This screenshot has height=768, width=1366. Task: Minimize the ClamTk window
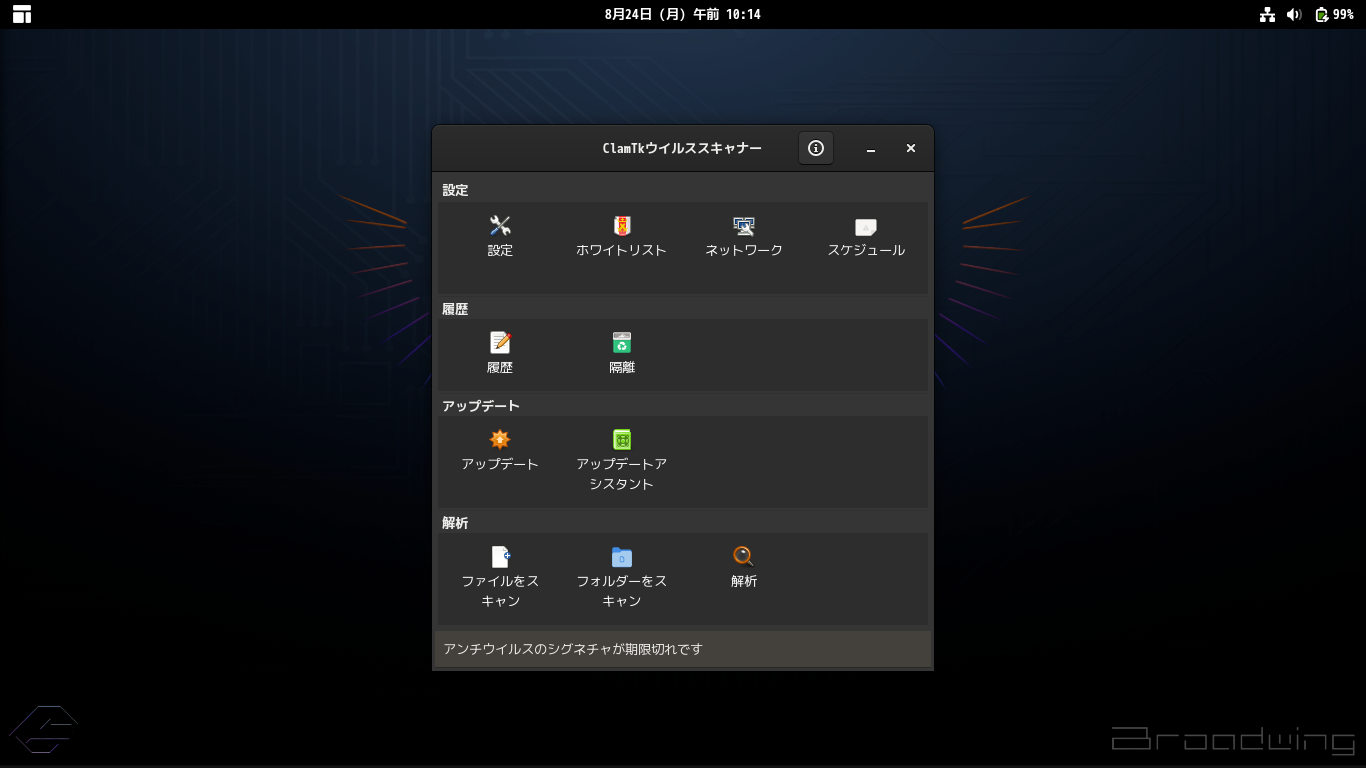click(x=871, y=148)
